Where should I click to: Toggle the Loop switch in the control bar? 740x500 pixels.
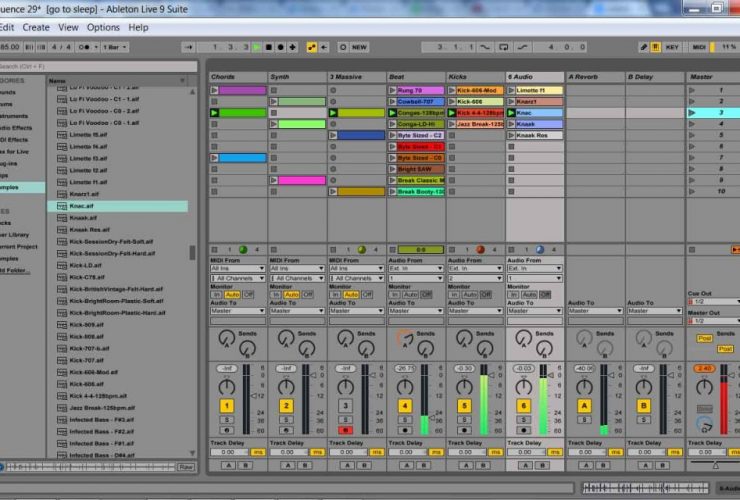(x=504, y=47)
